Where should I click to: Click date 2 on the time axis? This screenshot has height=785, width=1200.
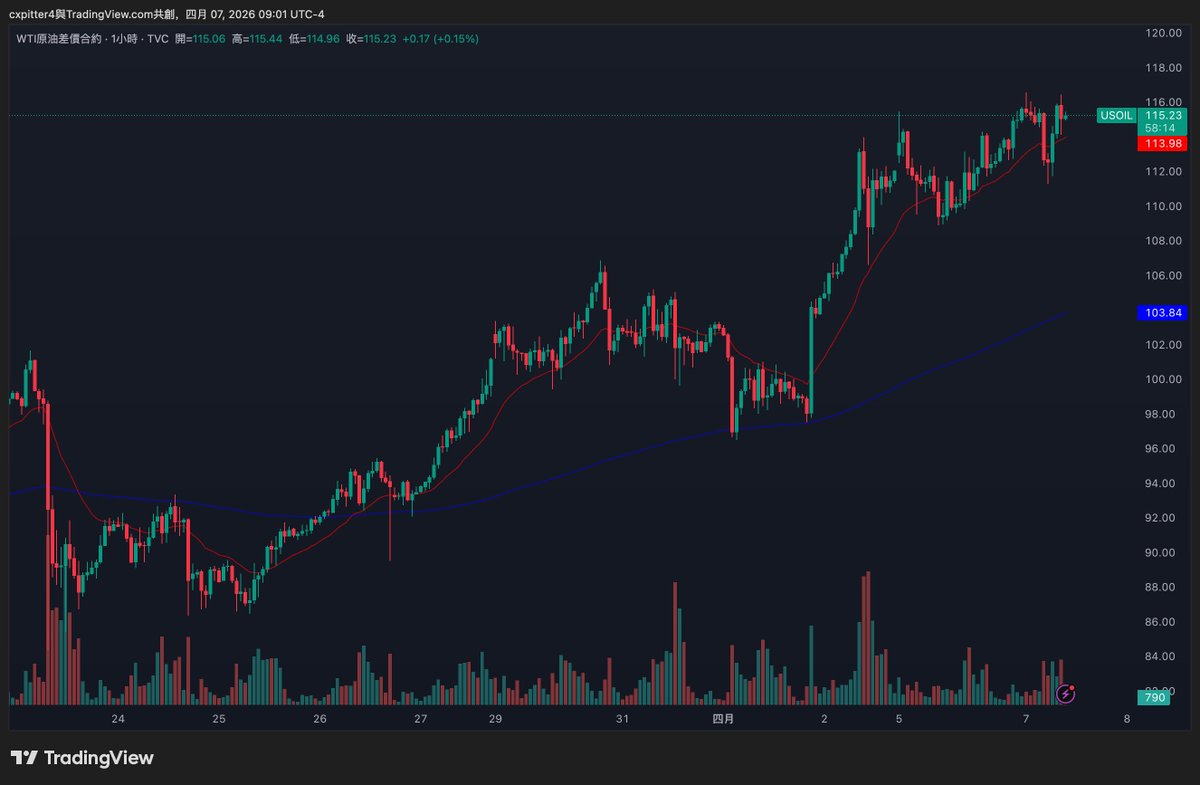point(824,719)
